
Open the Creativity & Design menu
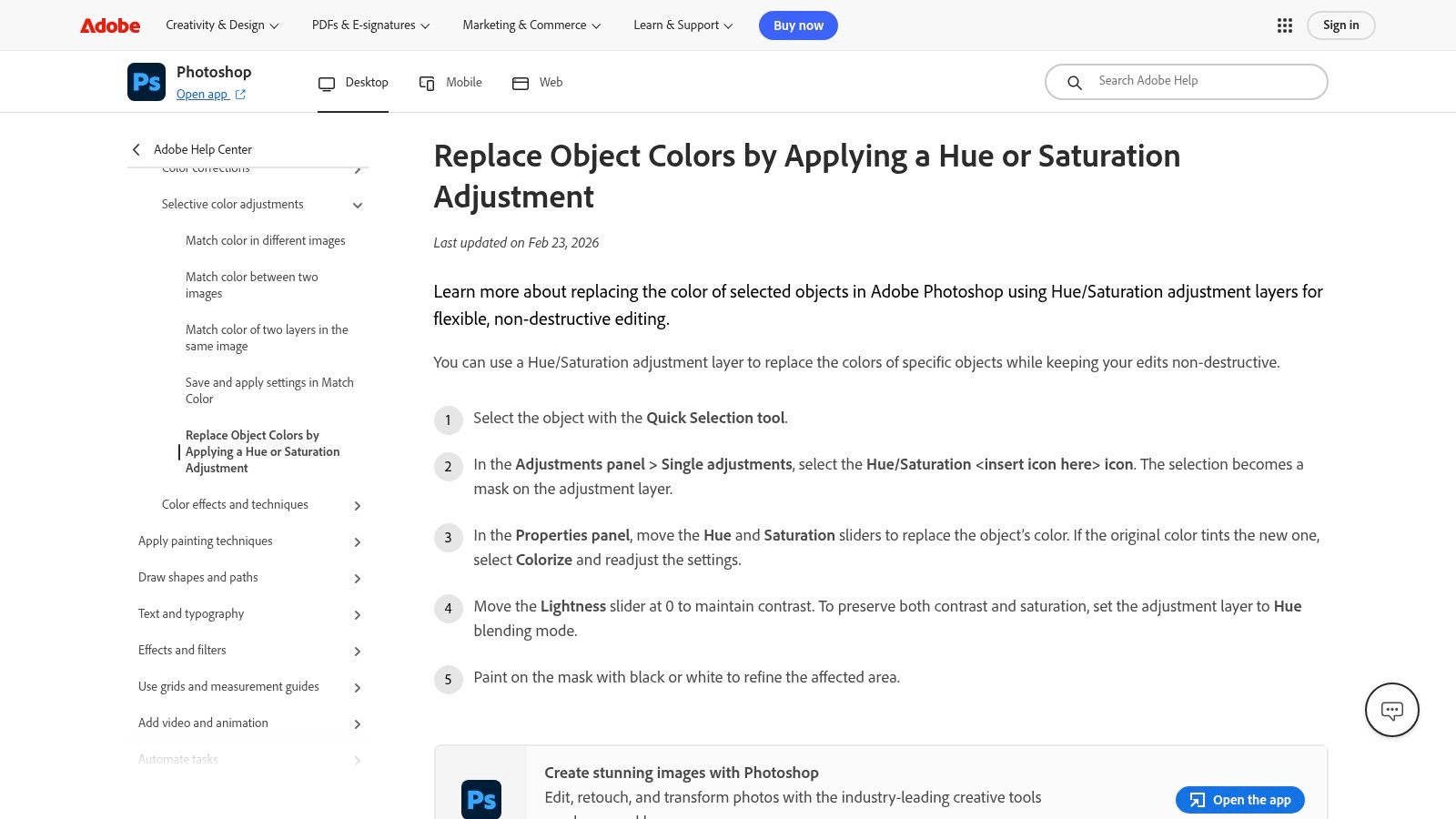pos(222,25)
